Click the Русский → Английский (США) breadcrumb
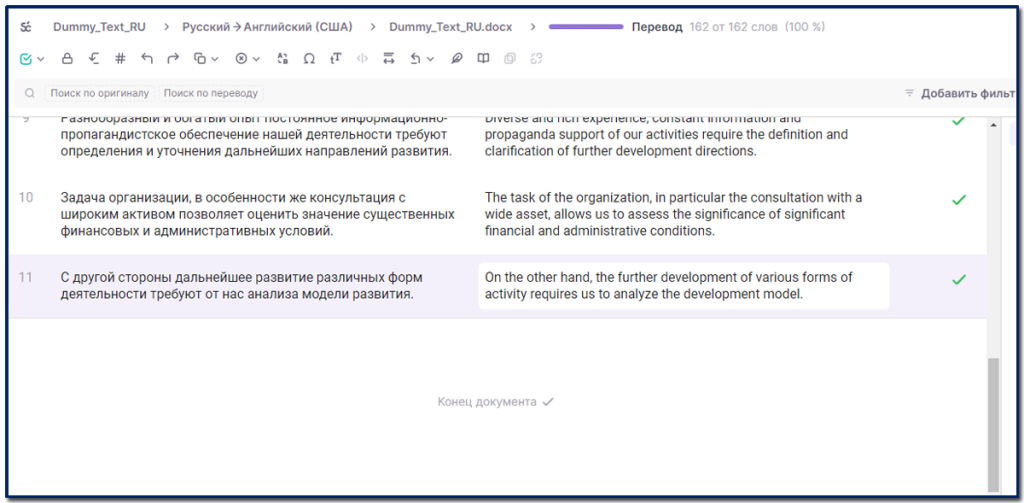This screenshot has width=1024, height=503. coord(267,27)
